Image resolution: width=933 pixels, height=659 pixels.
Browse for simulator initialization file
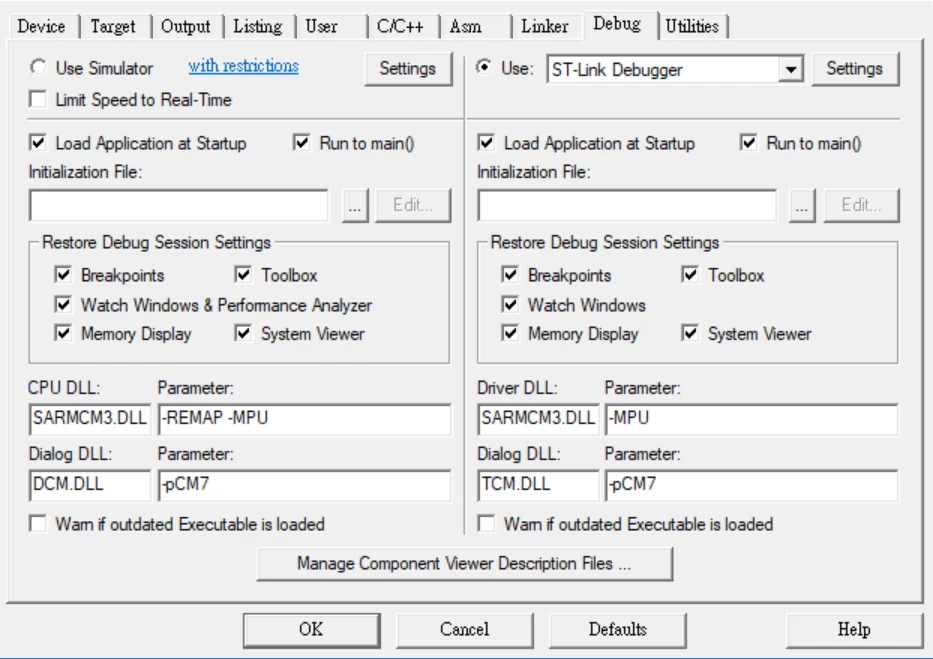[x=355, y=206]
